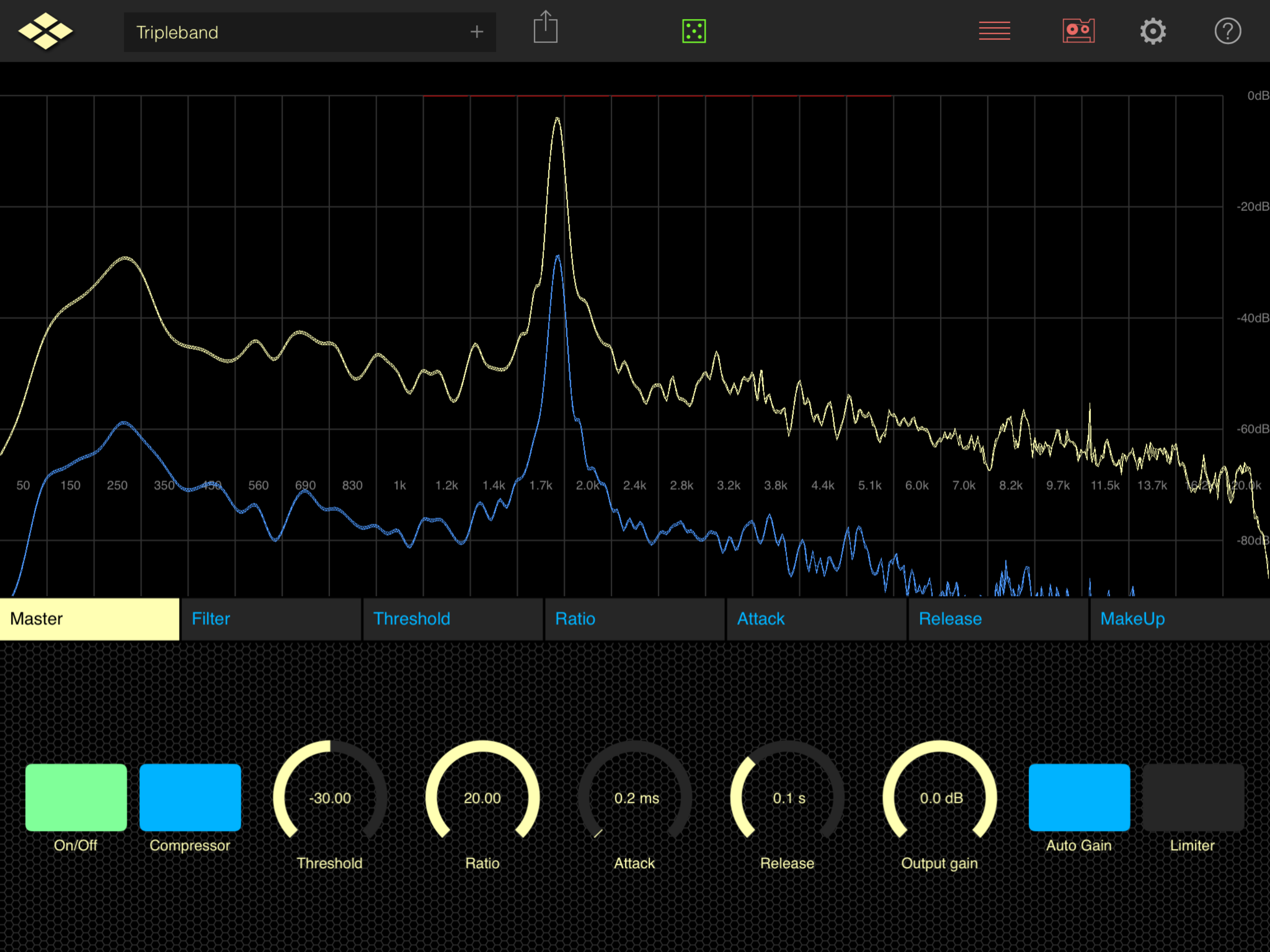Click the green dice randomize icon
The width and height of the screenshot is (1270, 952).
(694, 31)
